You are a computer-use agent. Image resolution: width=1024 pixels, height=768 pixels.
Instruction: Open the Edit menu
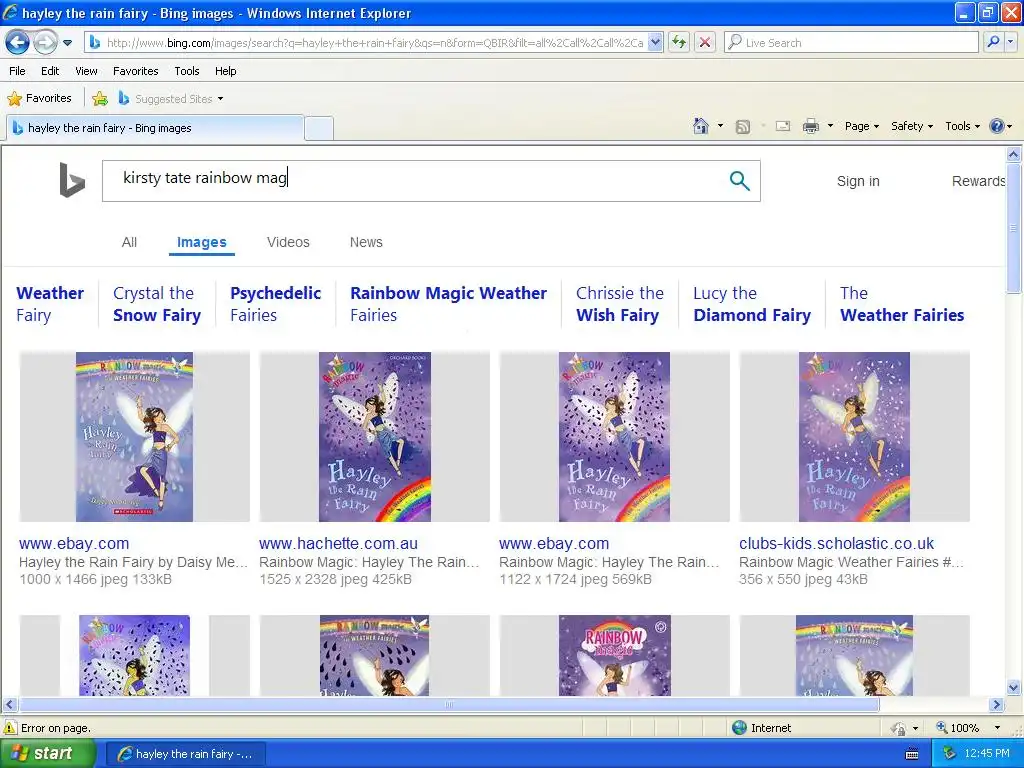[x=50, y=71]
